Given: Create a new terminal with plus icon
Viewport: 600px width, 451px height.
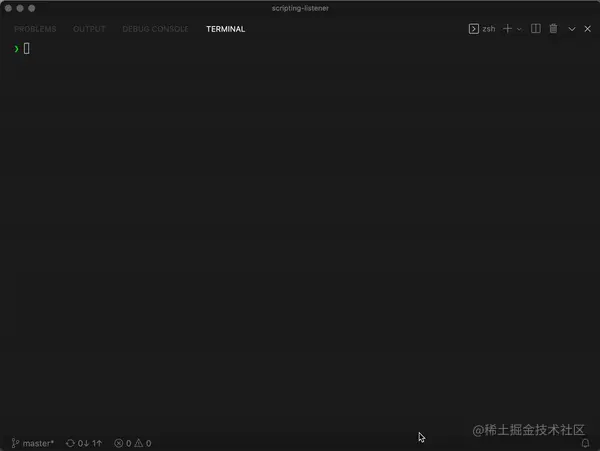Looking at the screenshot, I should point(507,29).
